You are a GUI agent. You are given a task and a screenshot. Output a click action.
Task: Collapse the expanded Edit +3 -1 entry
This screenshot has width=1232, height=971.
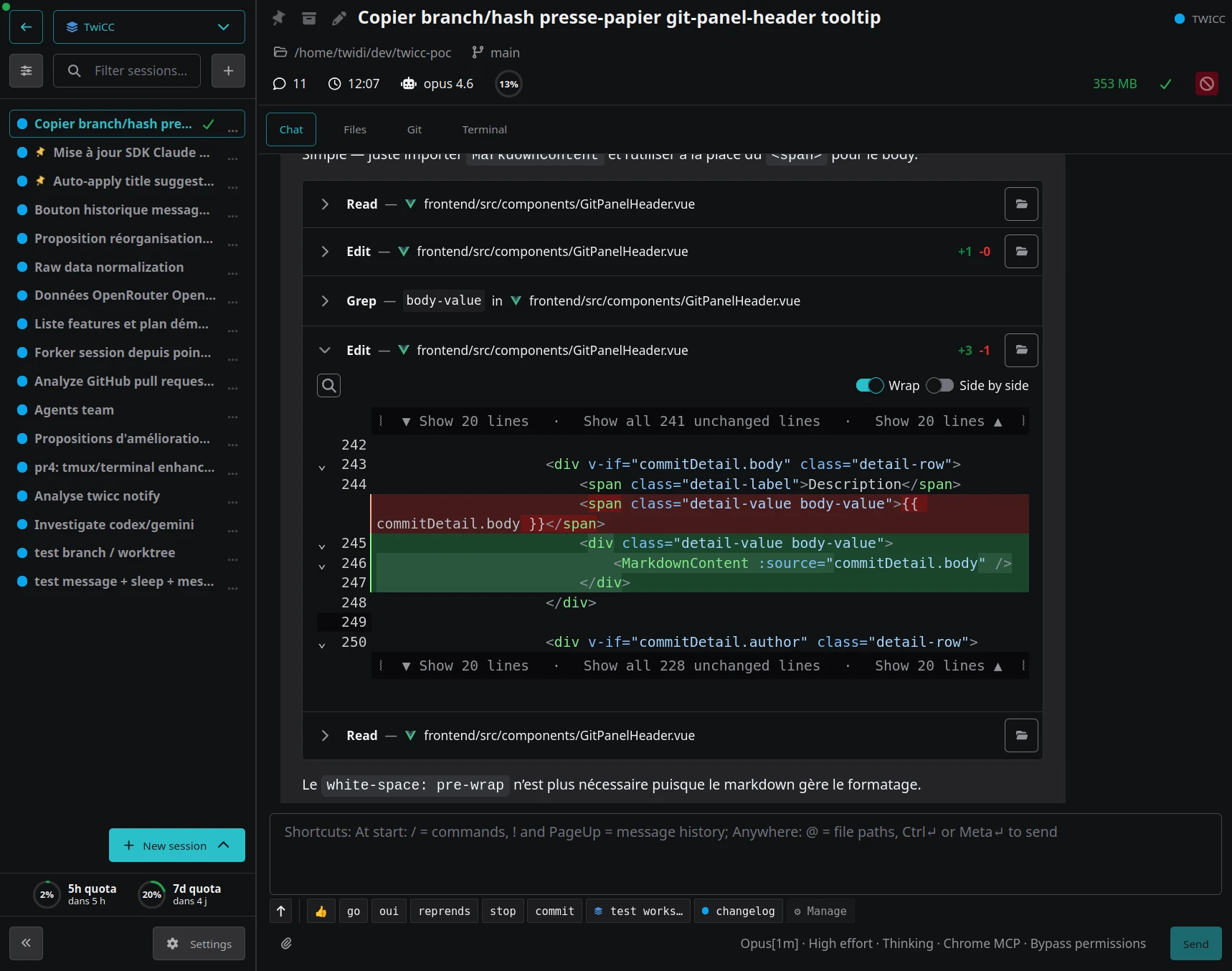[x=325, y=351]
